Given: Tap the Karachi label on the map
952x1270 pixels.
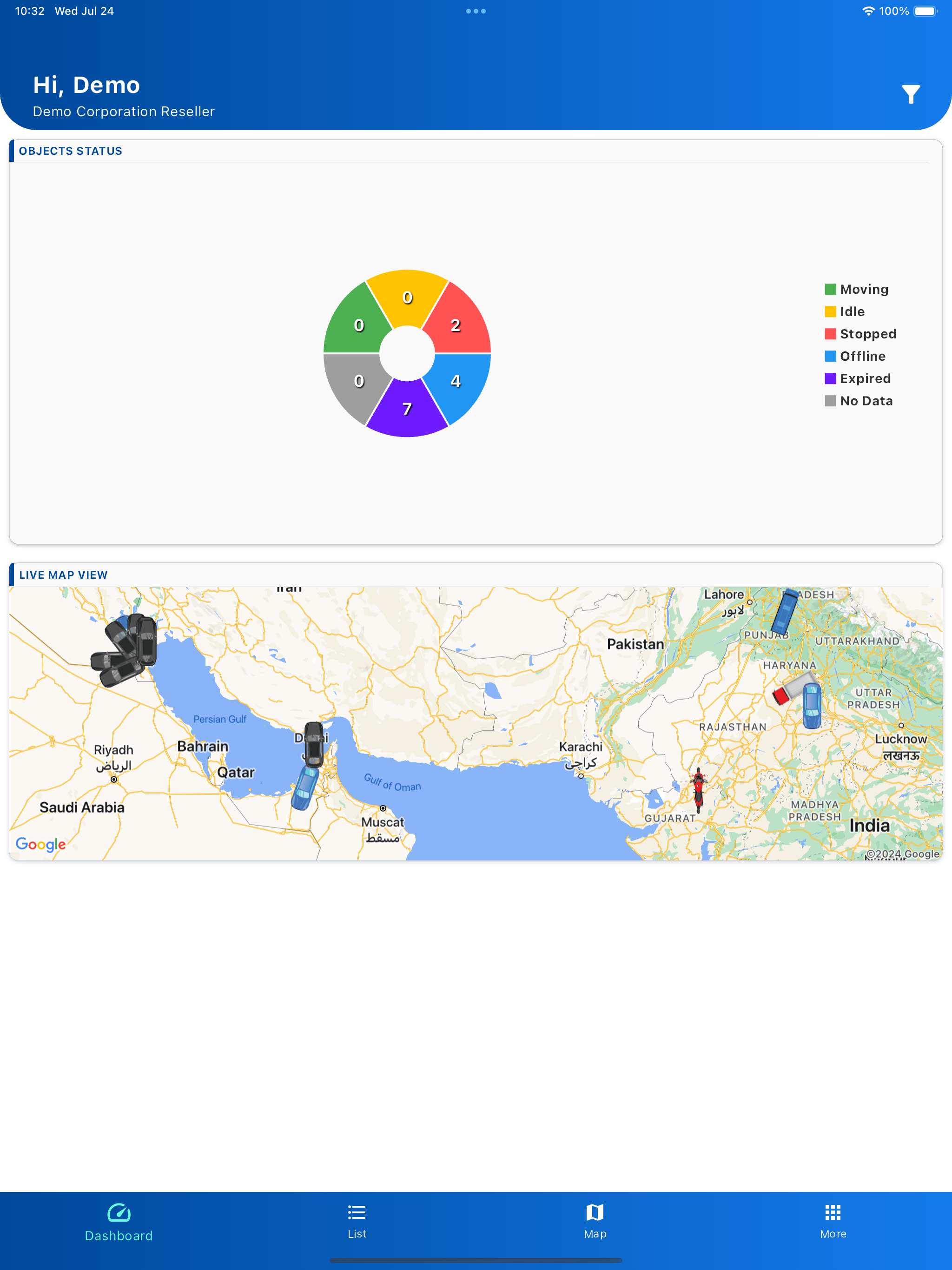Looking at the screenshot, I should (x=581, y=754).
